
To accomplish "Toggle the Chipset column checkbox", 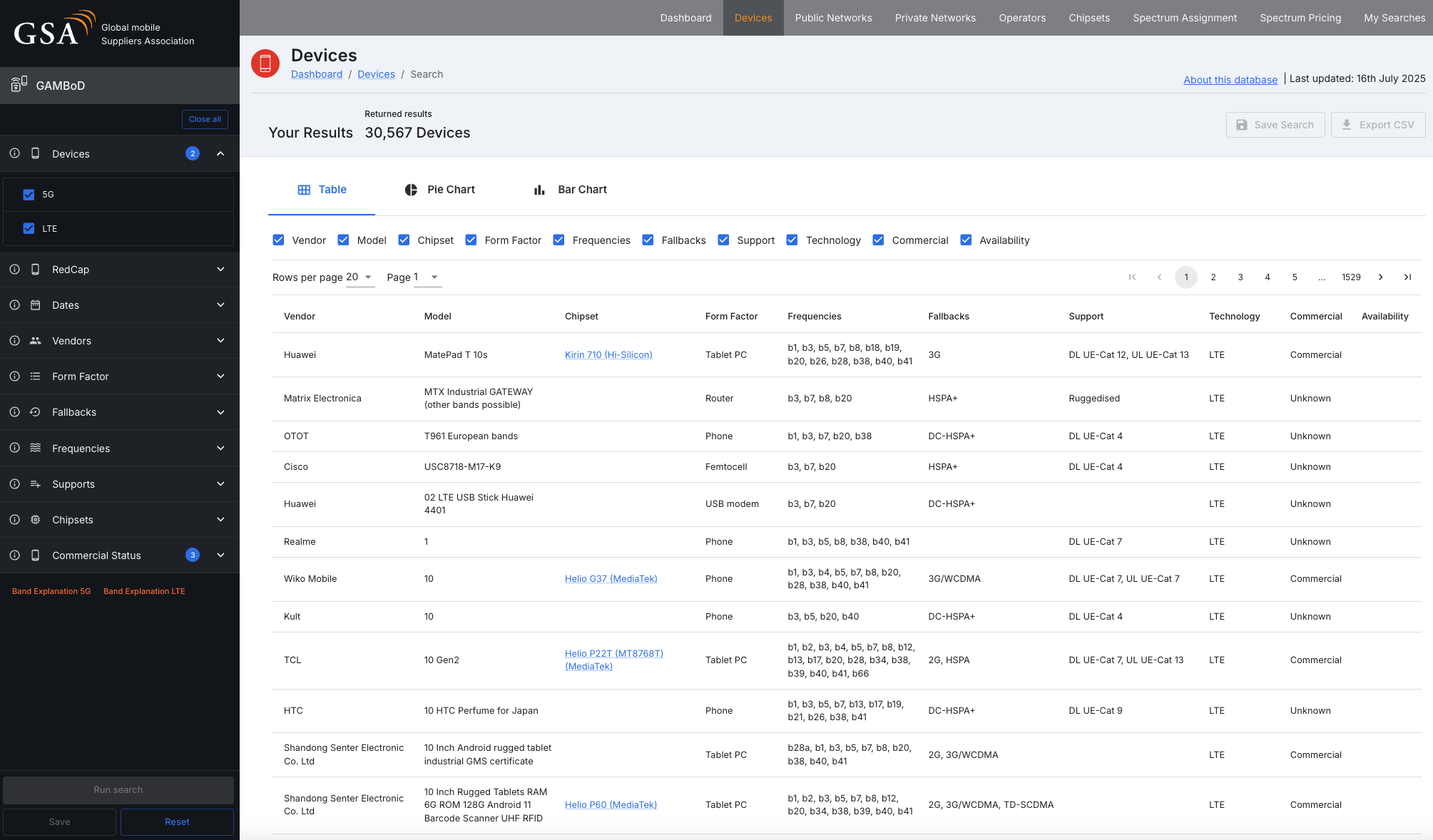I will 404,240.
